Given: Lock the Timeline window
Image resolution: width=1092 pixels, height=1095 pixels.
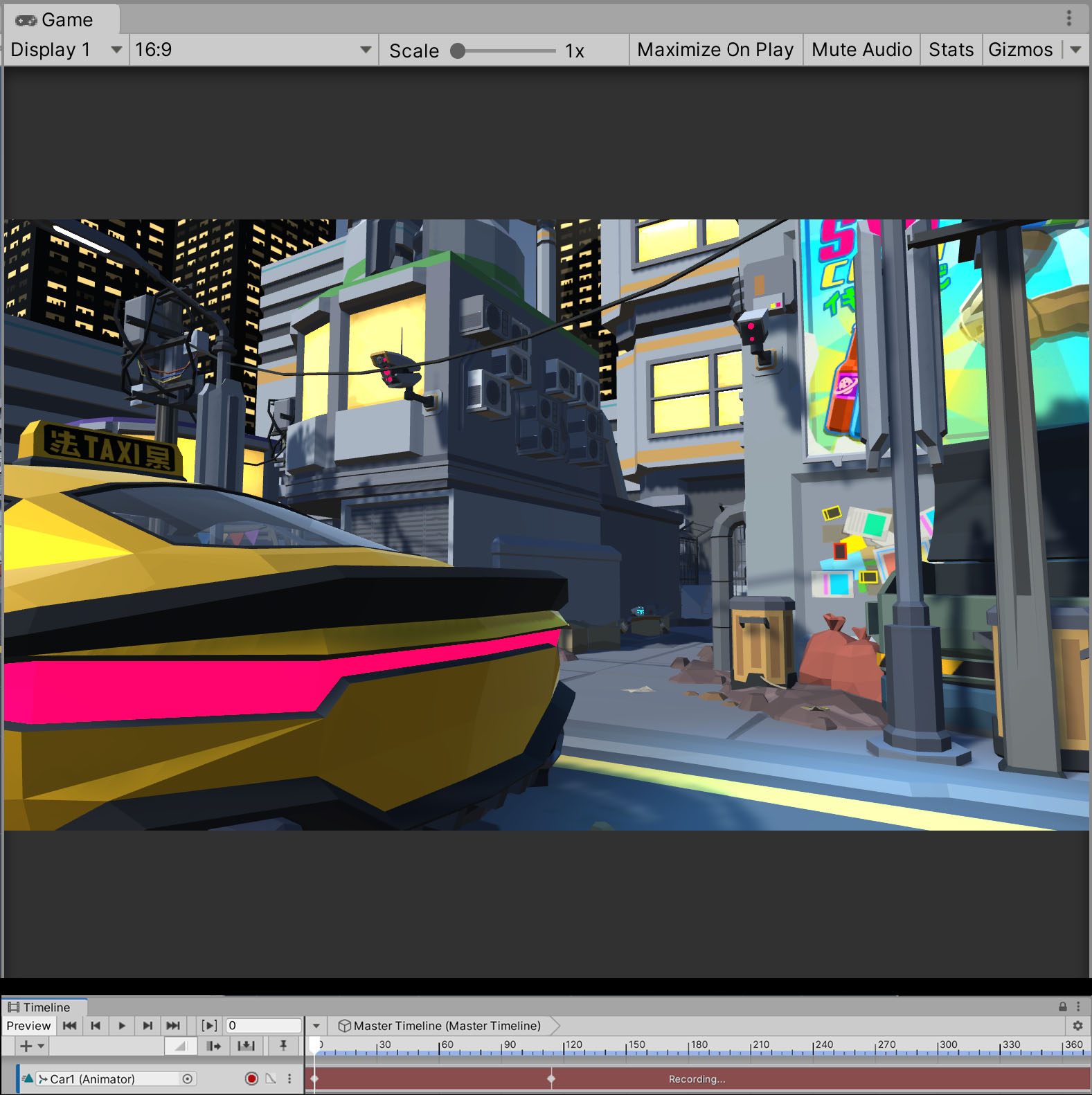Looking at the screenshot, I should pyautogui.click(x=1062, y=1007).
